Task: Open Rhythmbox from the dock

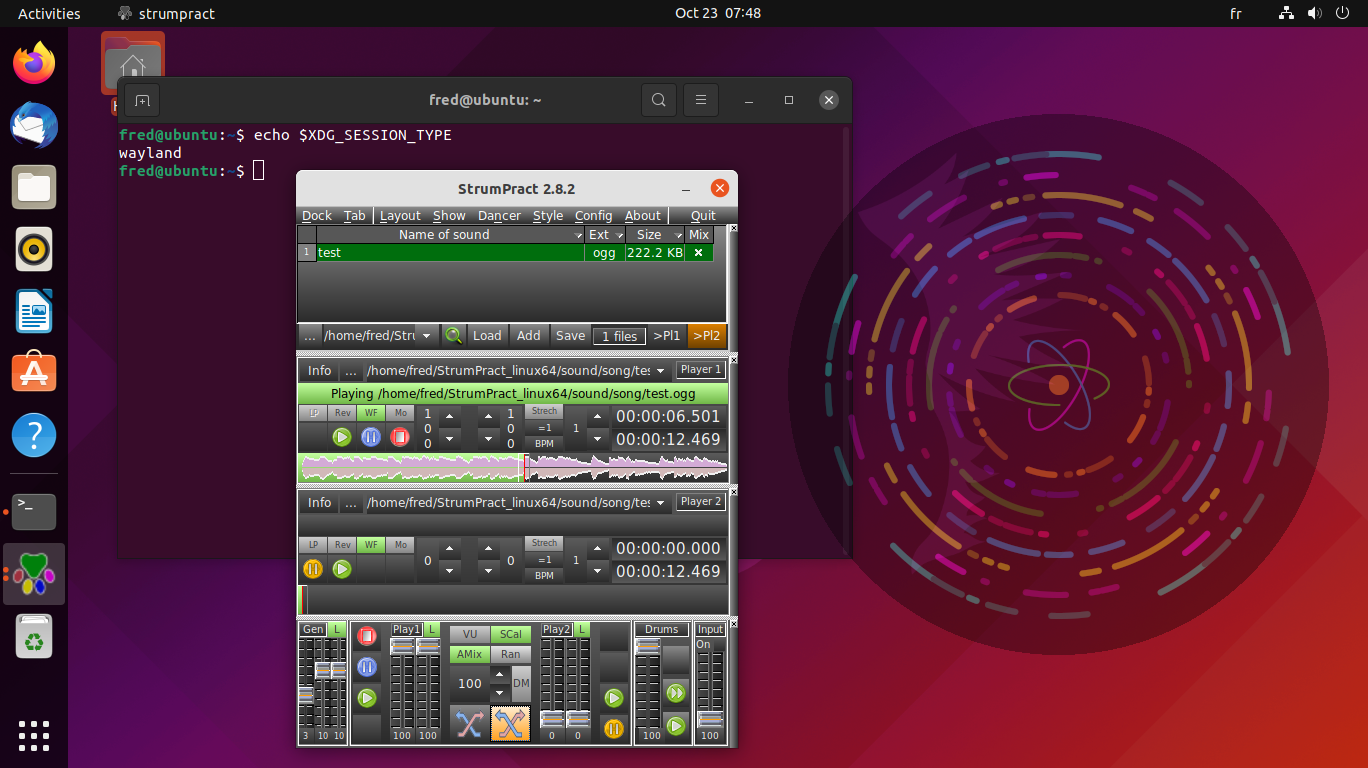Action: pyautogui.click(x=34, y=249)
